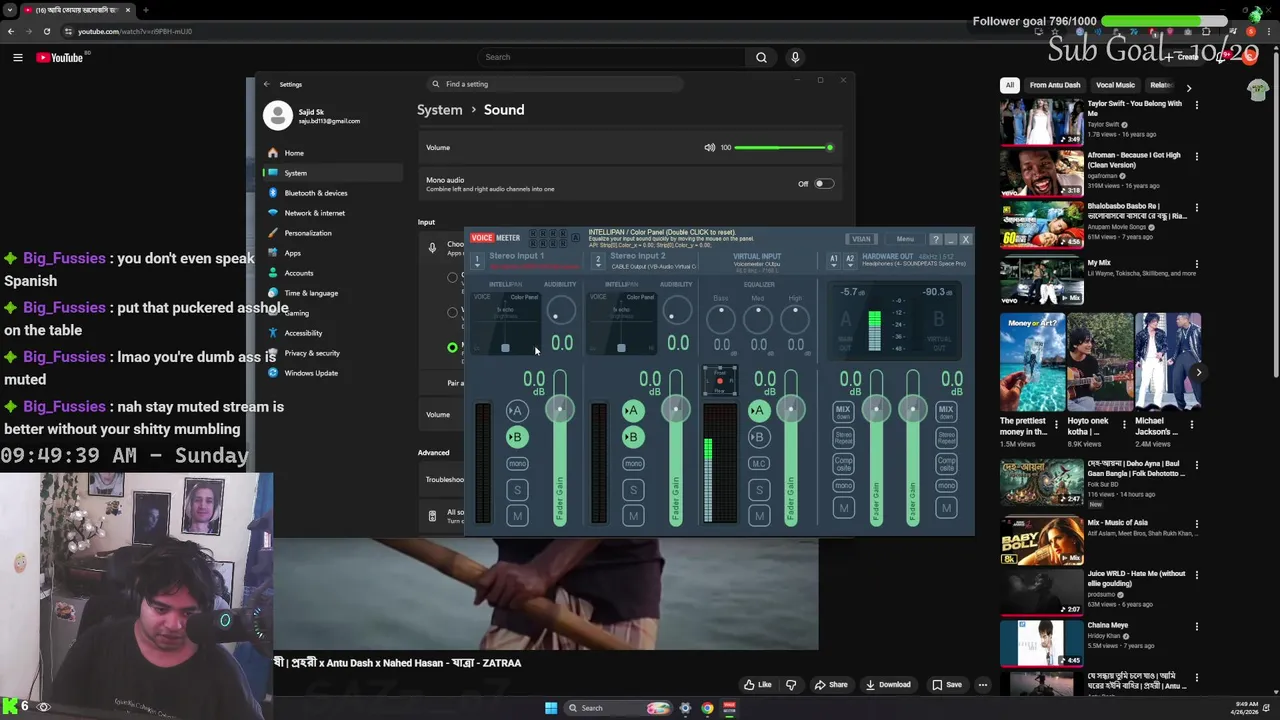Open the Voicemeeter VBAN button
The image size is (1280, 720).
(x=861, y=239)
